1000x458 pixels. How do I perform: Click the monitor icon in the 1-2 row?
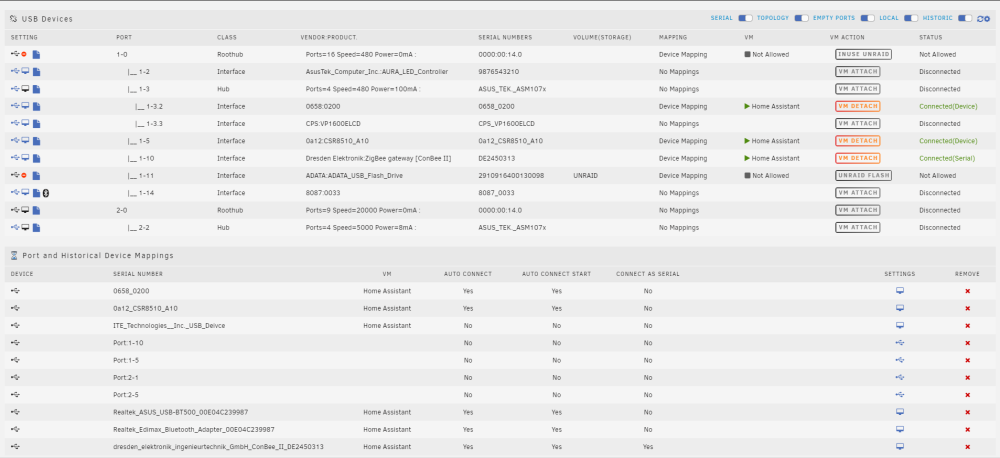pos(26,71)
